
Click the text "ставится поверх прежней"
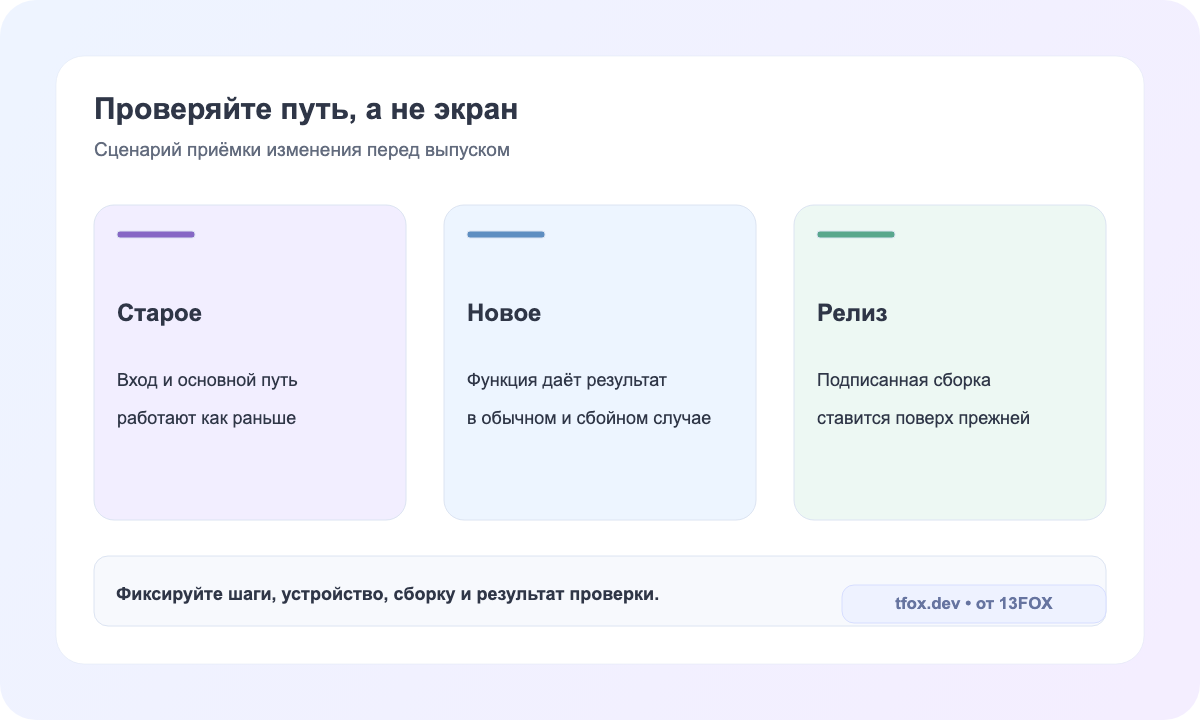tap(923, 418)
